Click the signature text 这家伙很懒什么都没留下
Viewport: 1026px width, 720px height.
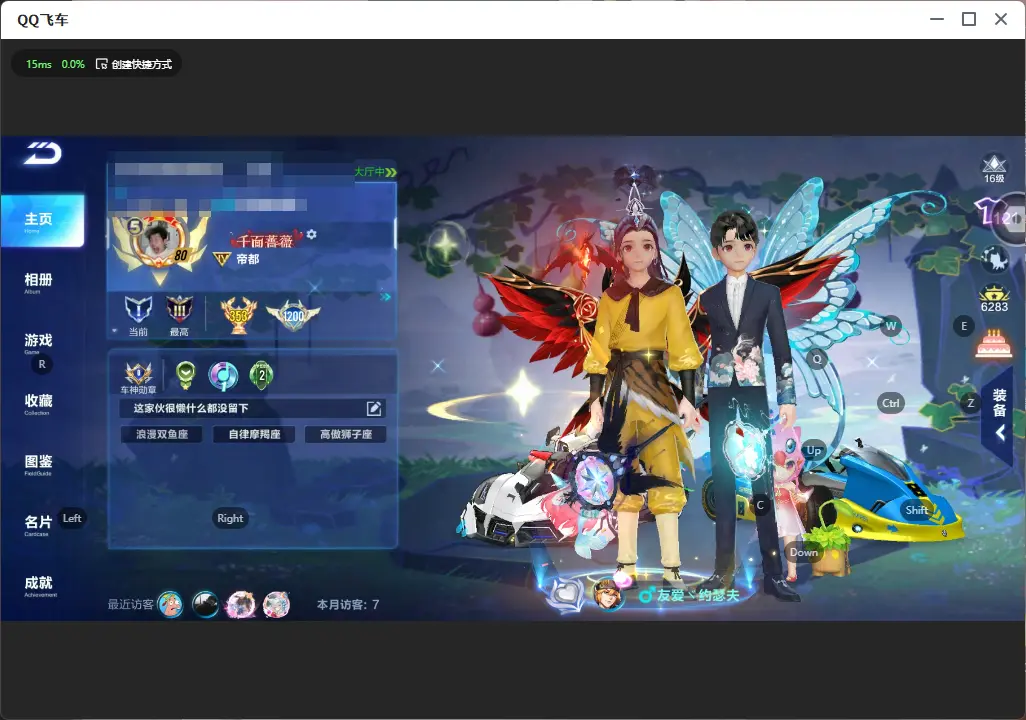pyautogui.click(x=191, y=408)
